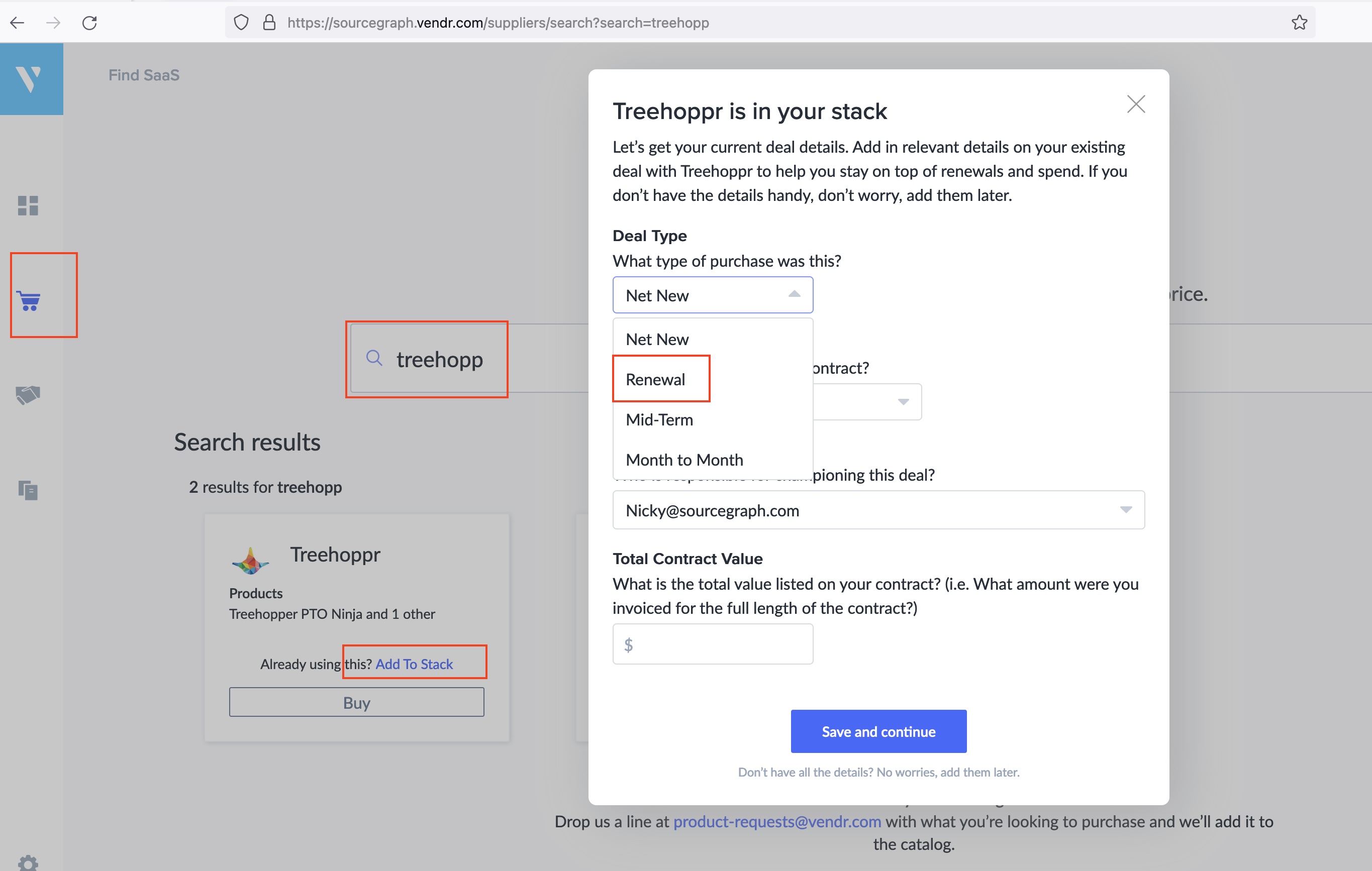This screenshot has width=1372, height=871.
Task: Click Save and continue
Action: (x=878, y=731)
